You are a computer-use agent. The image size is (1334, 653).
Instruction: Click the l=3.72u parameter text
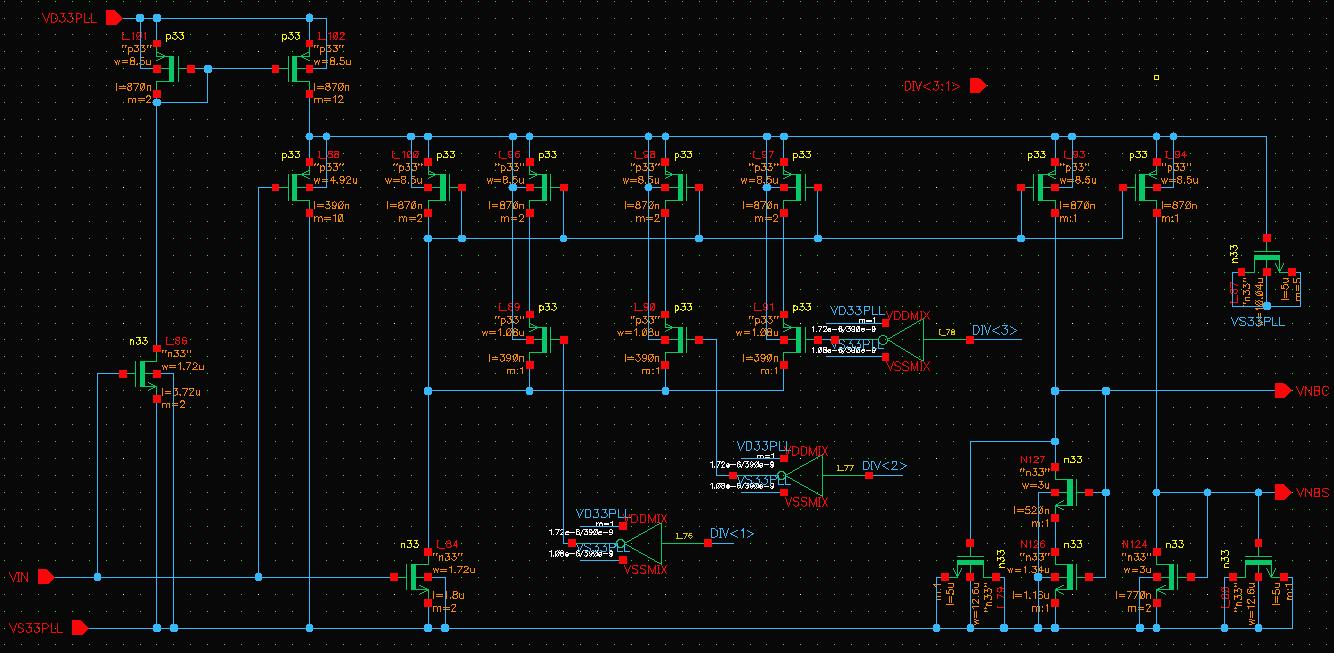[179, 391]
